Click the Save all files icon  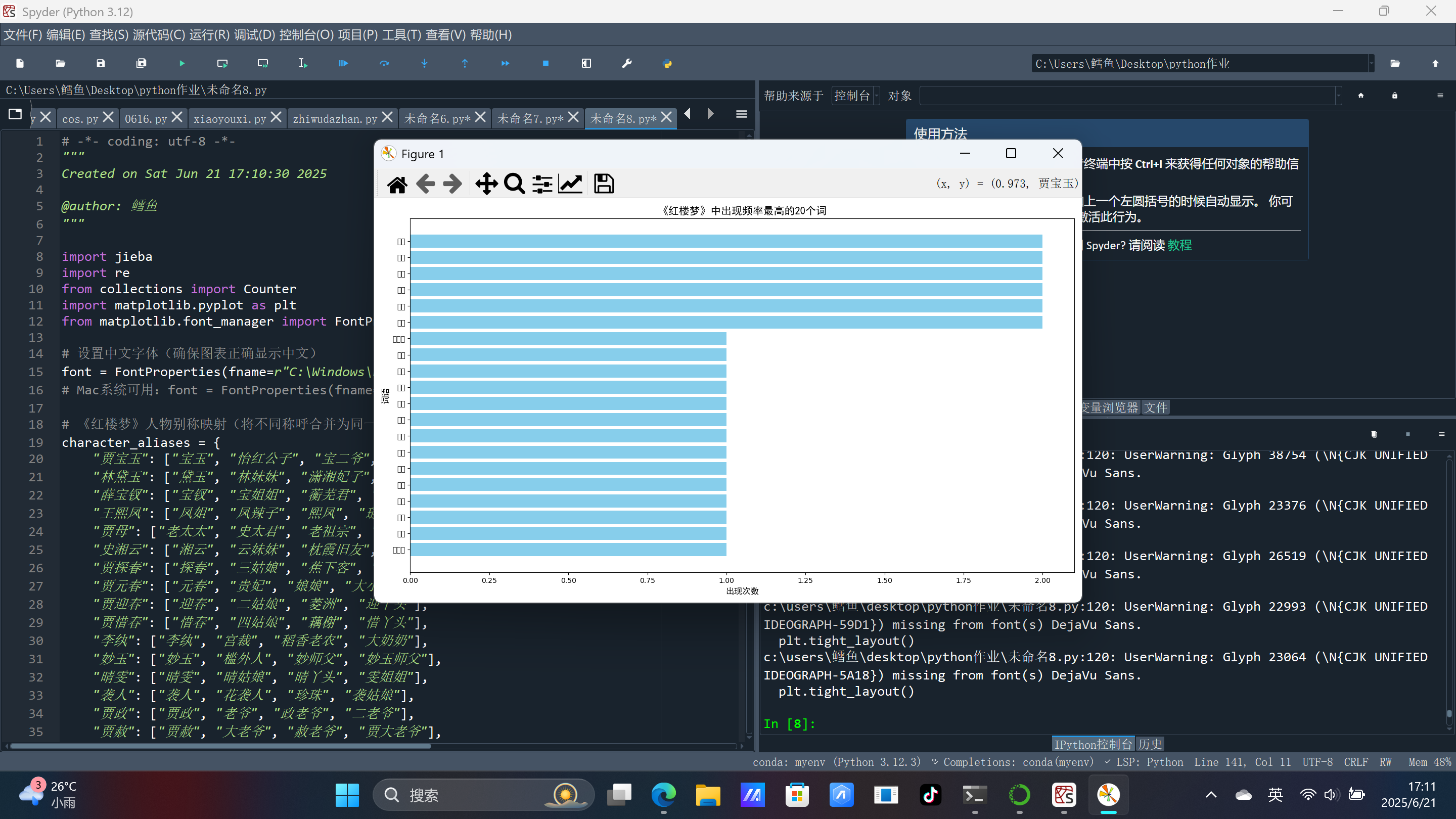[x=142, y=63]
